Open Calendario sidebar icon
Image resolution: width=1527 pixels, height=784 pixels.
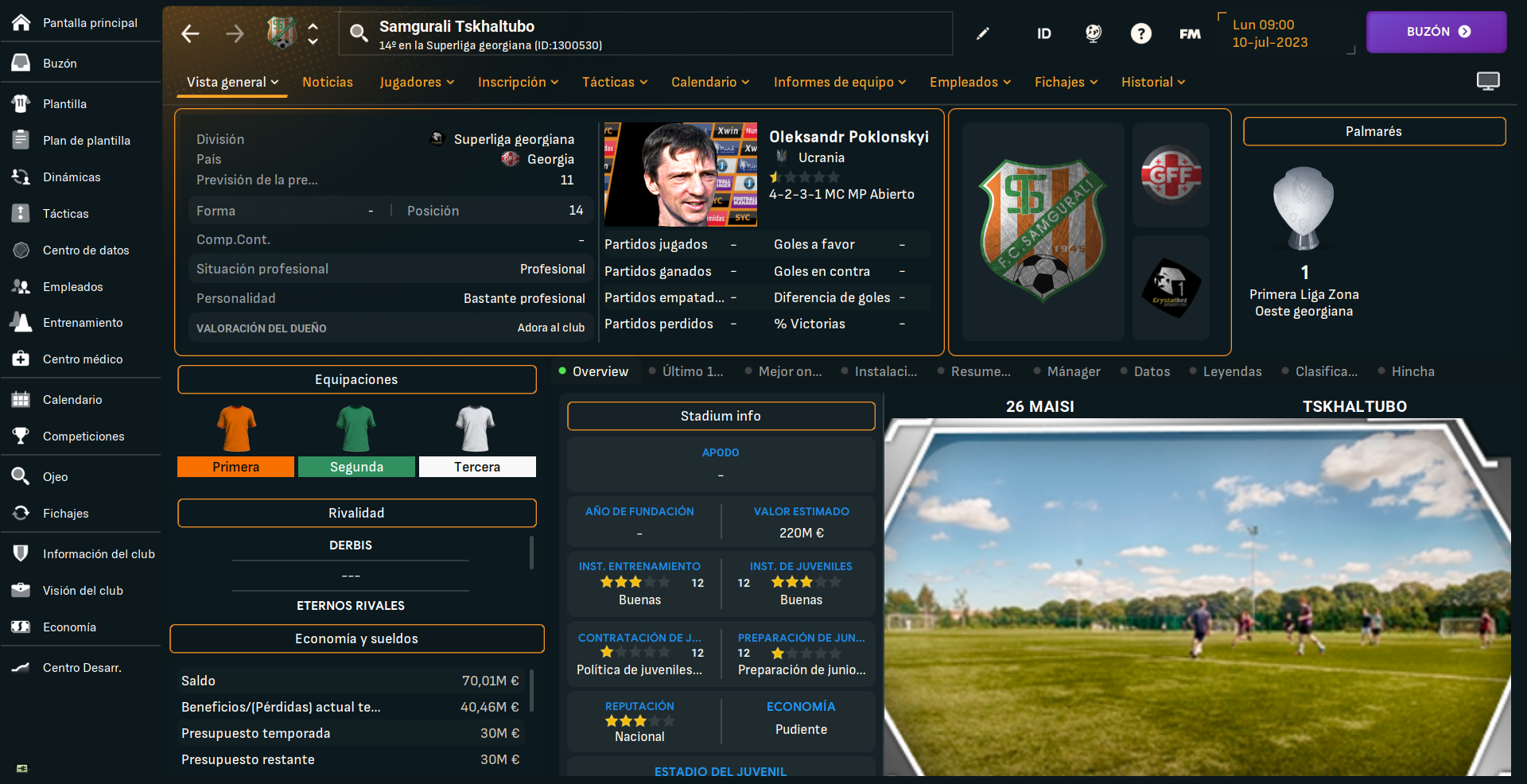coord(21,399)
